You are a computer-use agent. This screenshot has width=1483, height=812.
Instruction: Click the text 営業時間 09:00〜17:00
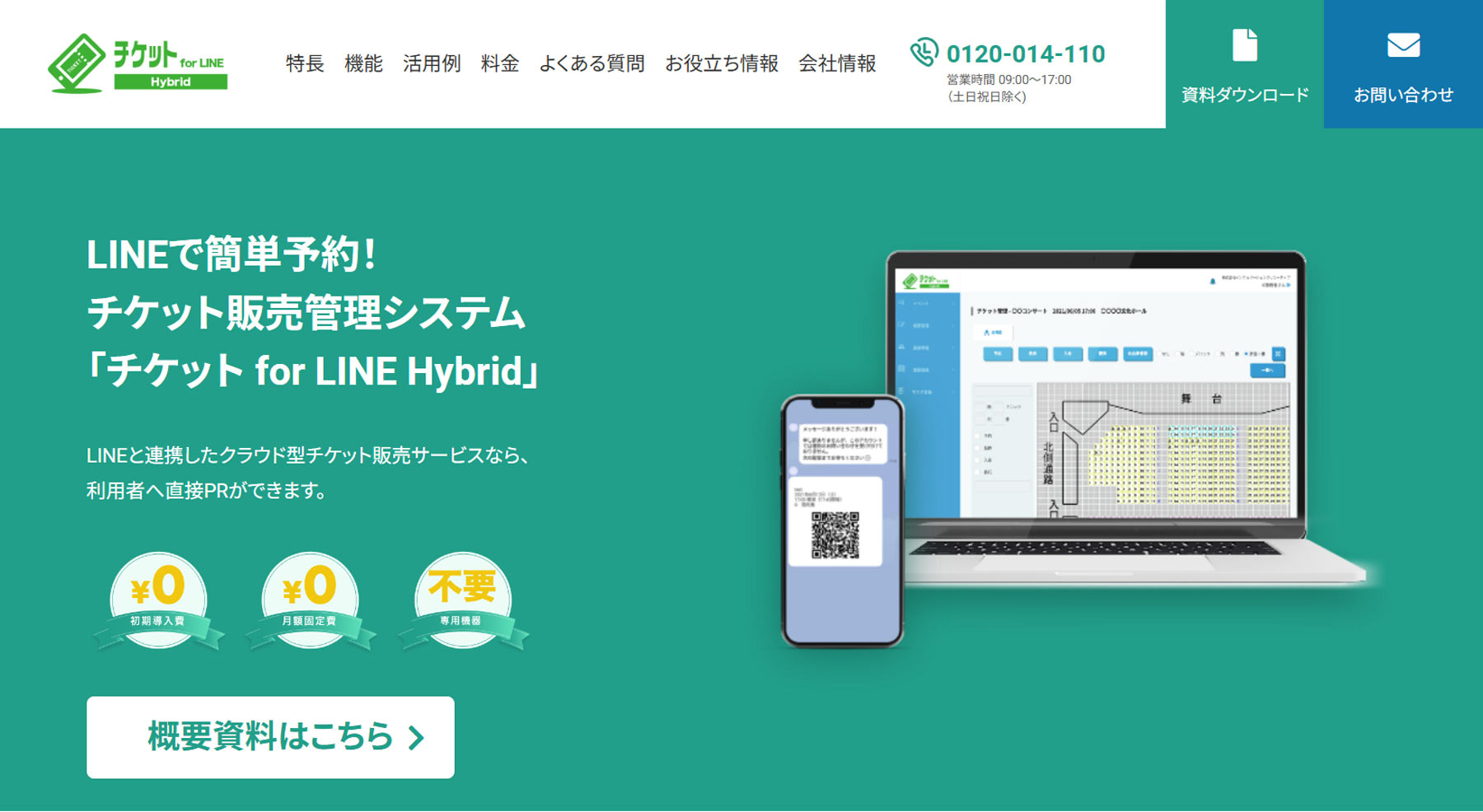click(1008, 80)
